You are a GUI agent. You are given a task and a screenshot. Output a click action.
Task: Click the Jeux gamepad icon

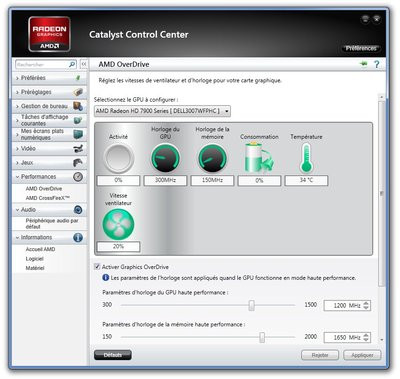(x=78, y=163)
